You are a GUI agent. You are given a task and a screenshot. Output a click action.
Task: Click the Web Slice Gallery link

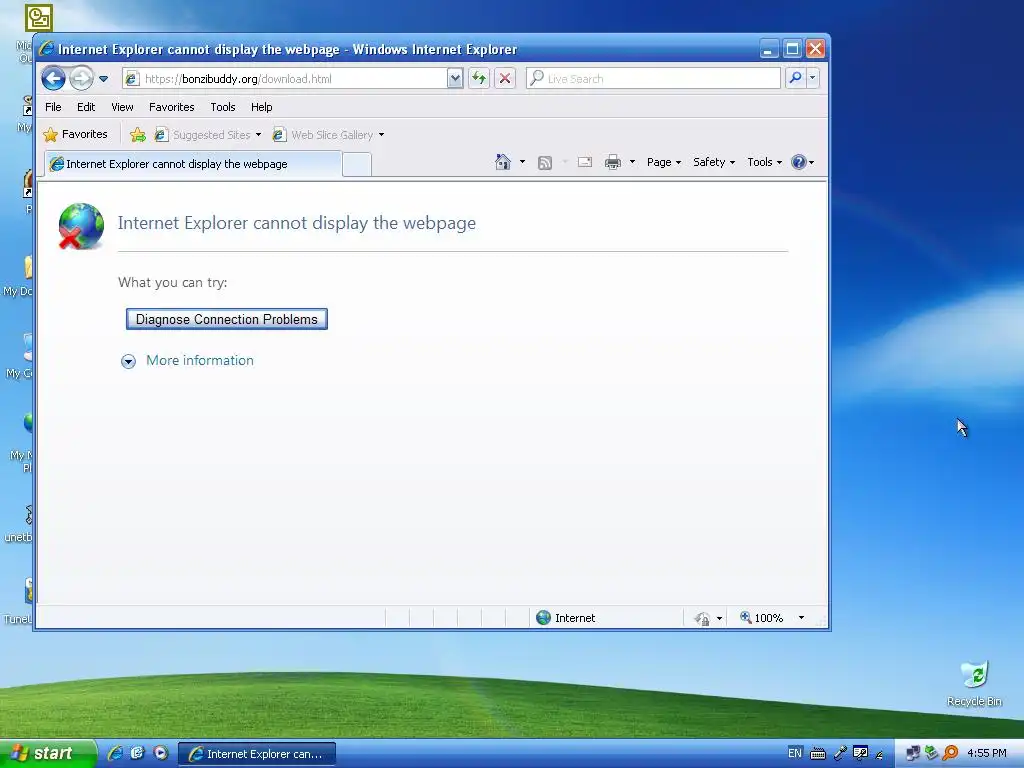(x=323, y=135)
